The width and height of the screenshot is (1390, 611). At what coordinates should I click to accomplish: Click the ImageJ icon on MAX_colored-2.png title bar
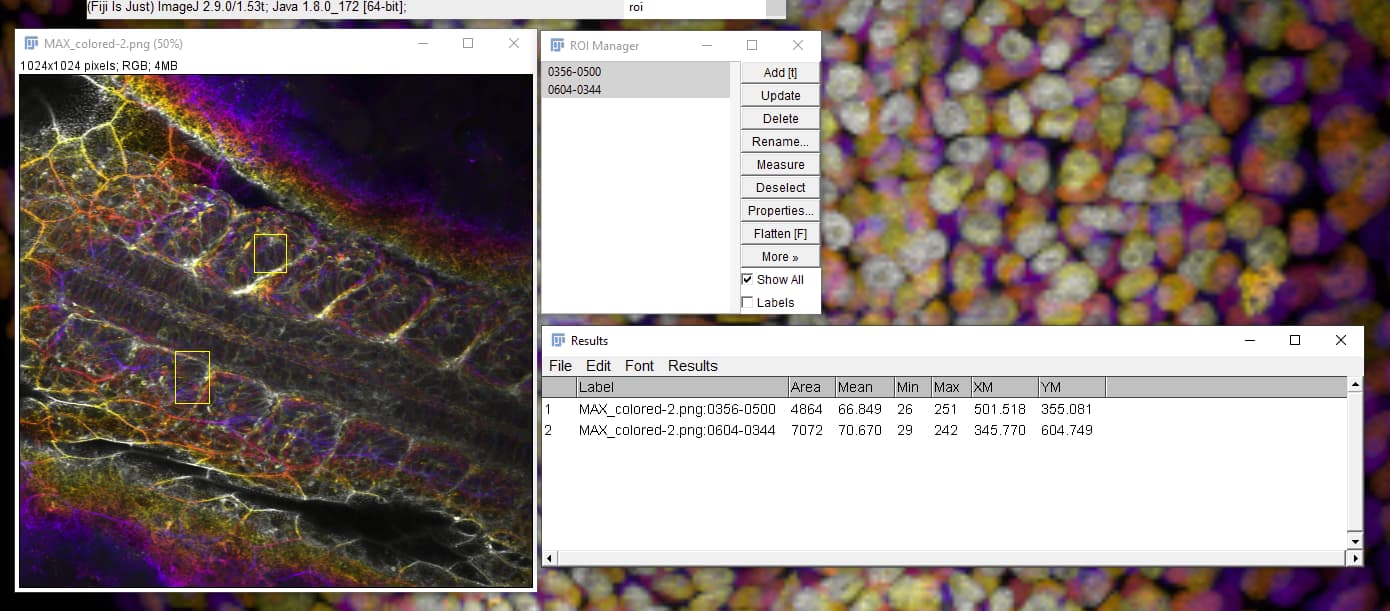31,44
